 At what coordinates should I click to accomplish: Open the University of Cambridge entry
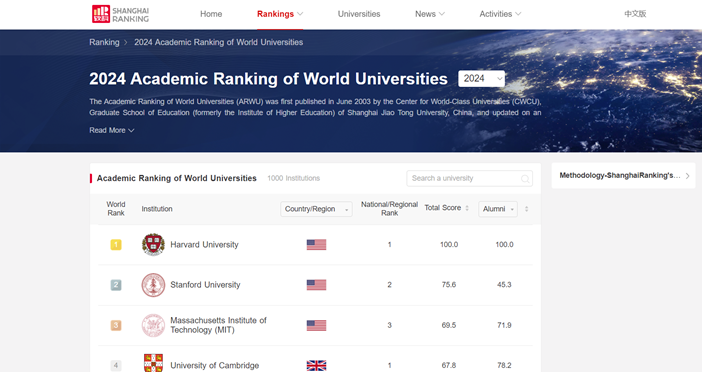coord(214,365)
